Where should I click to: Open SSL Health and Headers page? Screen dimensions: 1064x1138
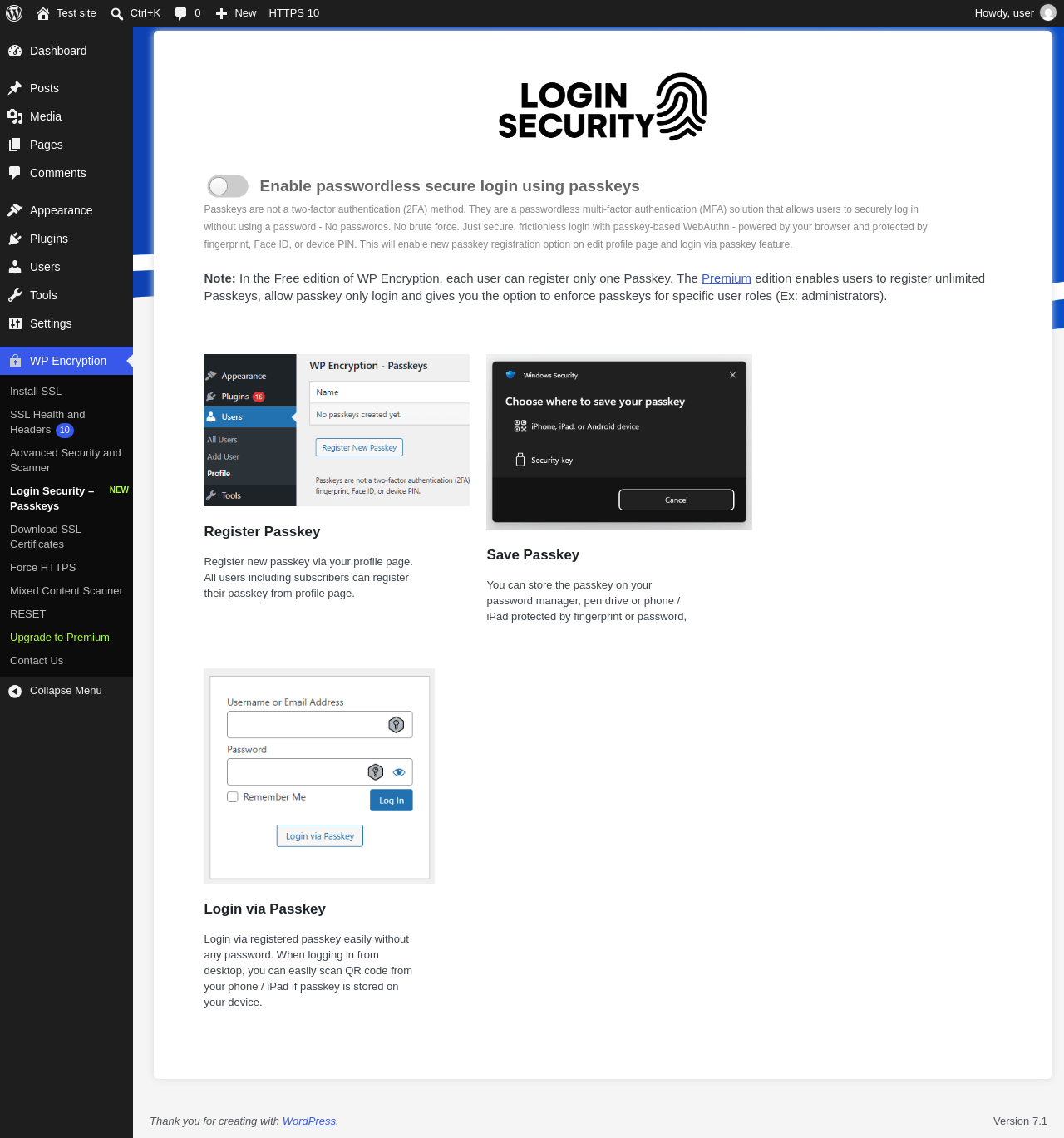(47, 422)
